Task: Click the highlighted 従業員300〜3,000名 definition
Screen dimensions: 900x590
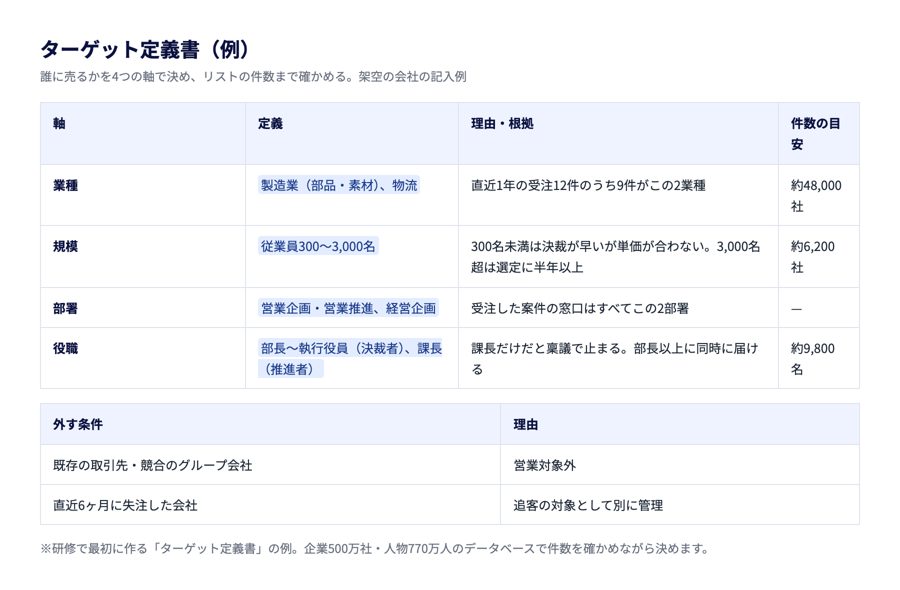Action: point(318,246)
